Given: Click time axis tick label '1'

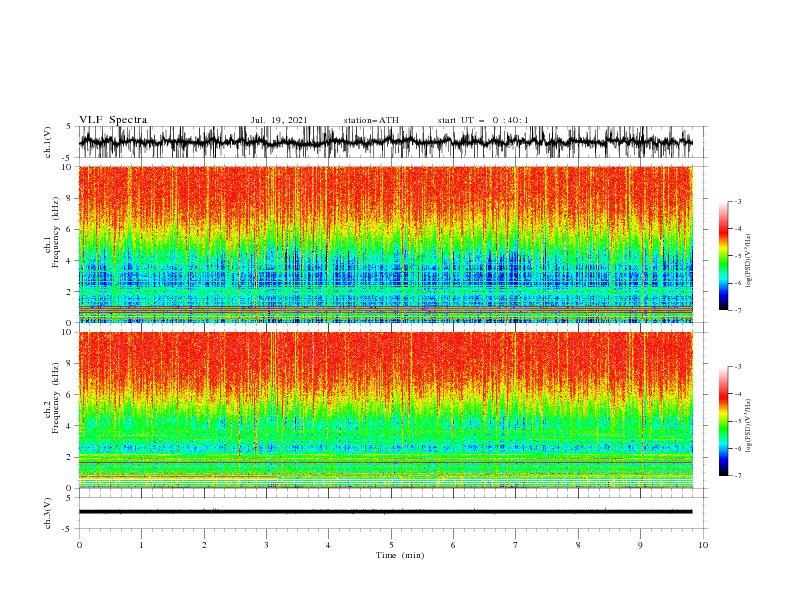Looking at the screenshot, I should (141, 545).
